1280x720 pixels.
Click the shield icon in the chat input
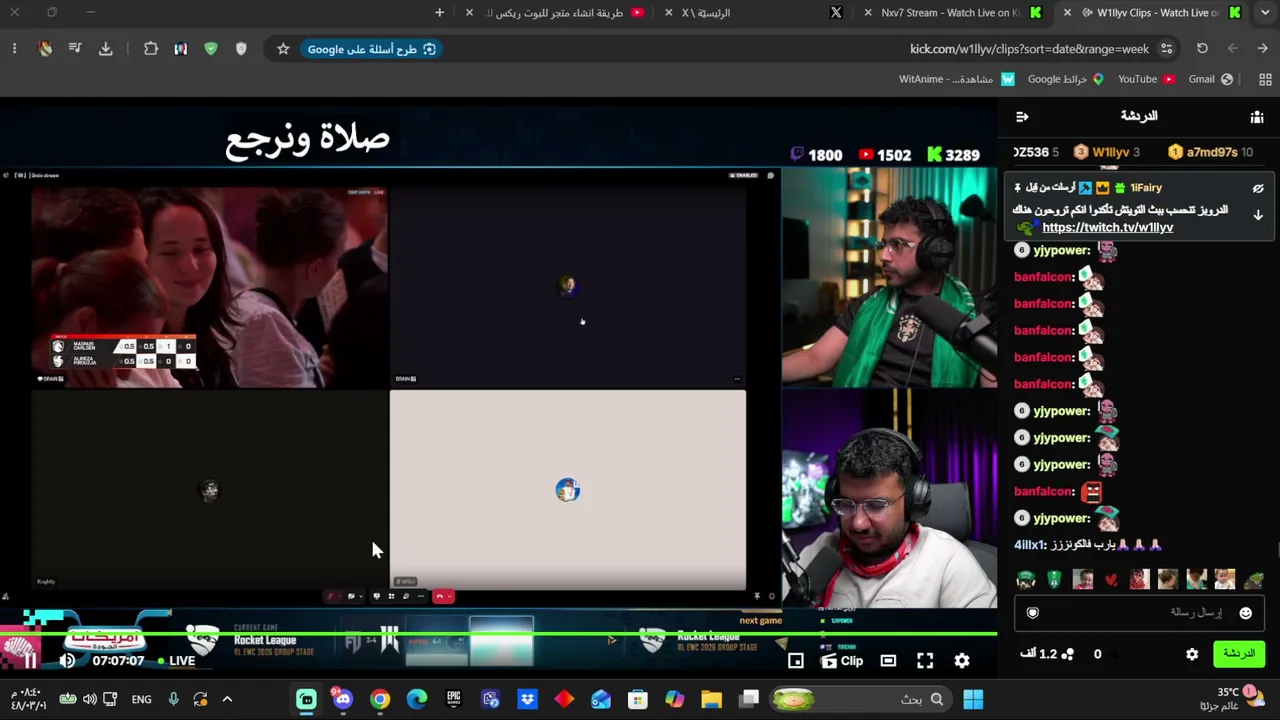[1033, 613]
